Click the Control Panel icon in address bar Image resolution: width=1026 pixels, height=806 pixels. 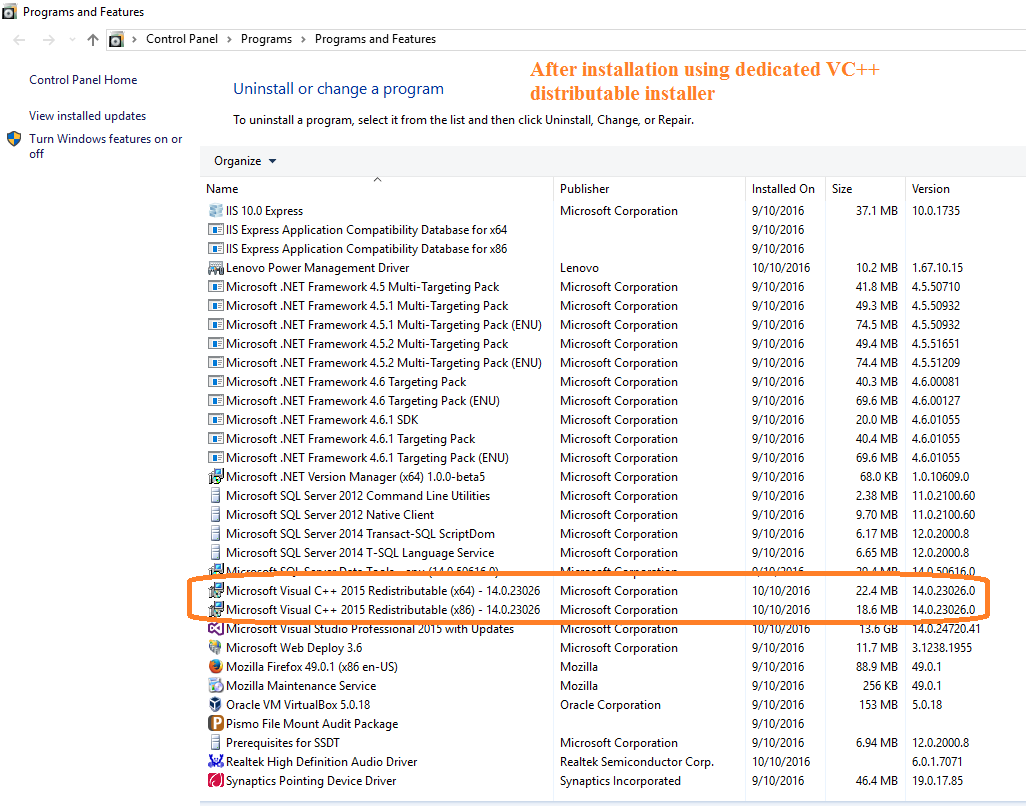coord(115,39)
